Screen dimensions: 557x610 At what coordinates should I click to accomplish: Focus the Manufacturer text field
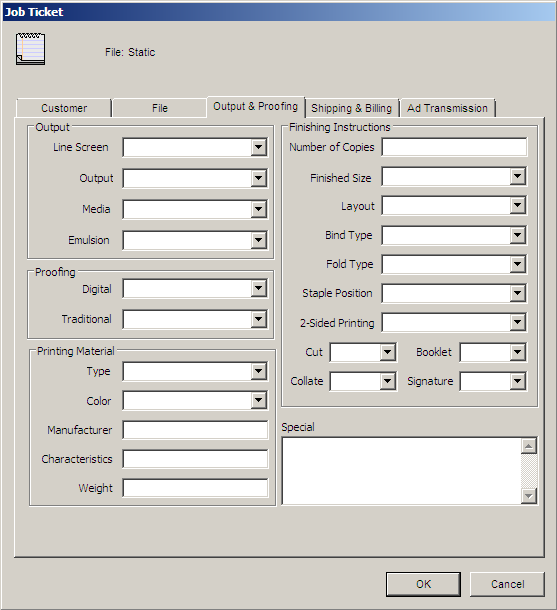[x=195, y=430]
